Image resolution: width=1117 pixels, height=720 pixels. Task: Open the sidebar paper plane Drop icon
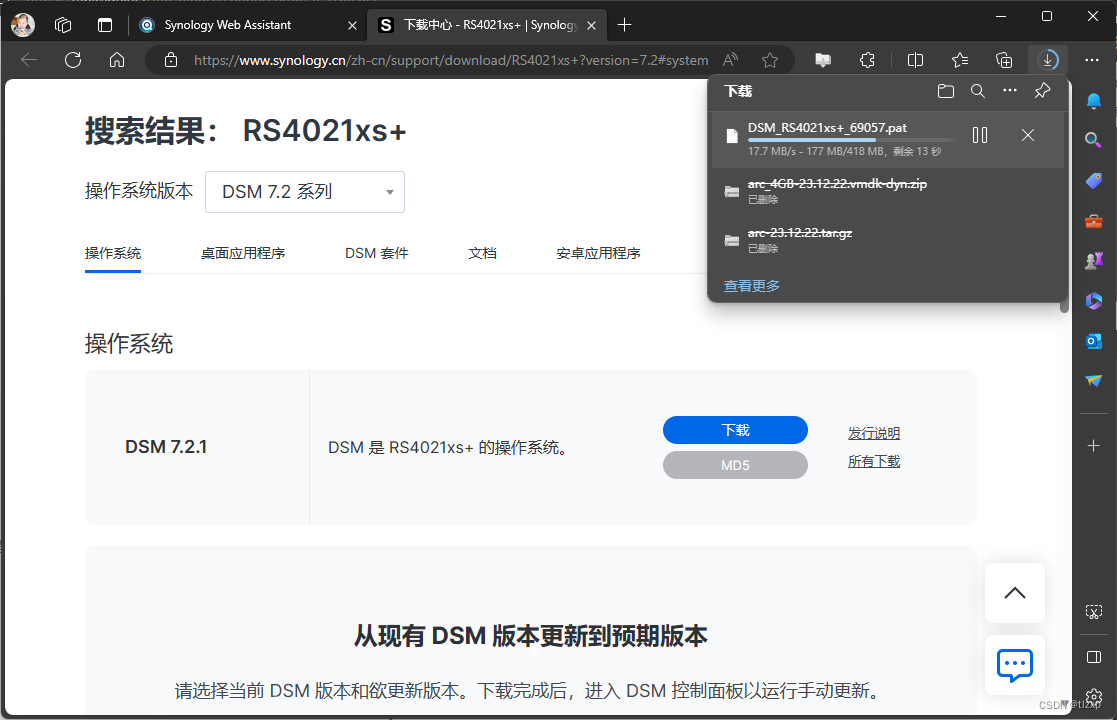tap(1093, 381)
